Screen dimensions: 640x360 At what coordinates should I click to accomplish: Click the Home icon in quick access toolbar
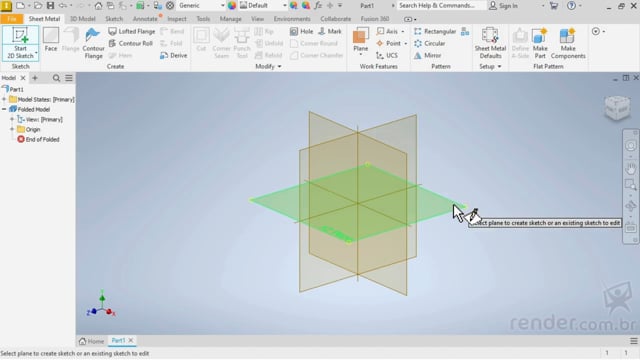(x=98, y=5)
